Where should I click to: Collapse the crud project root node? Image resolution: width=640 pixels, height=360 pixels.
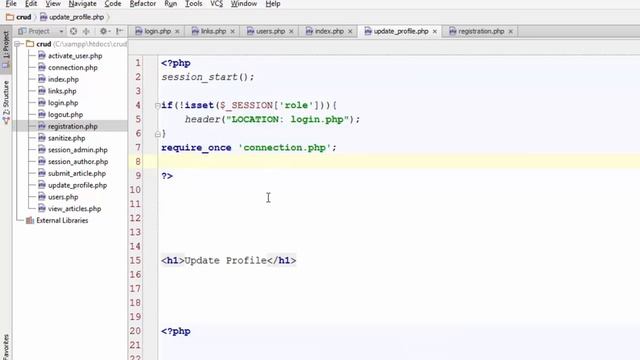tap(18, 44)
